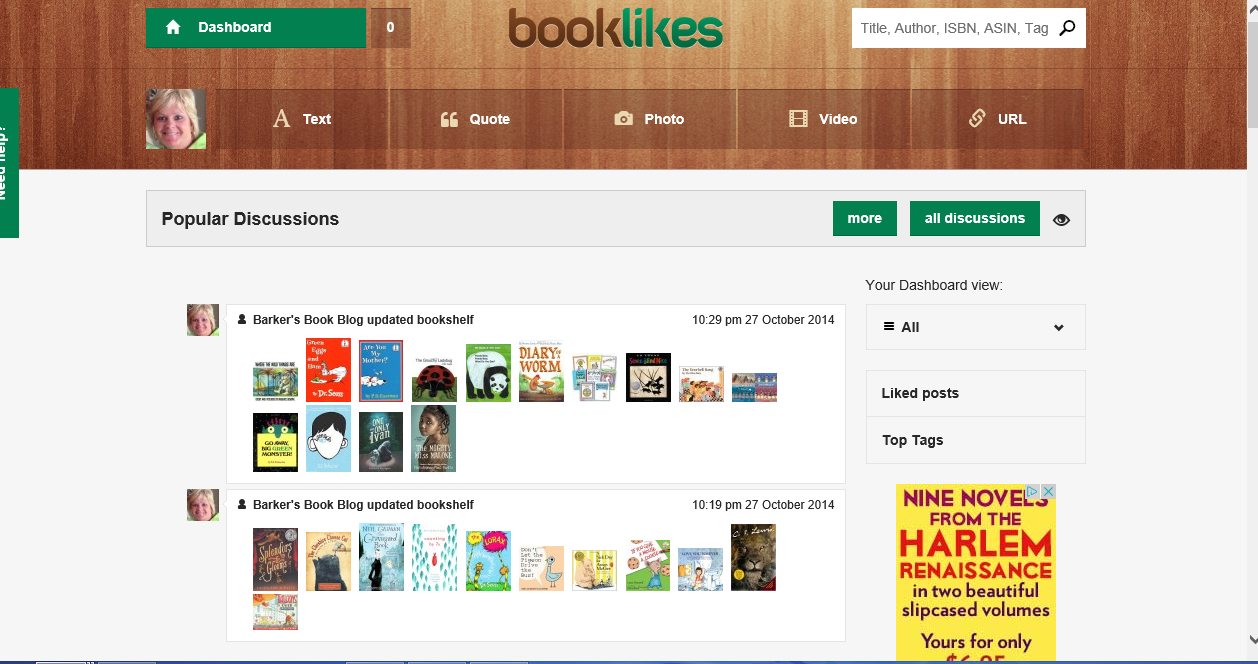The height and width of the screenshot is (664, 1258).
Task: Open the Diary of a Worm cover thumbnail
Action: pos(541,371)
